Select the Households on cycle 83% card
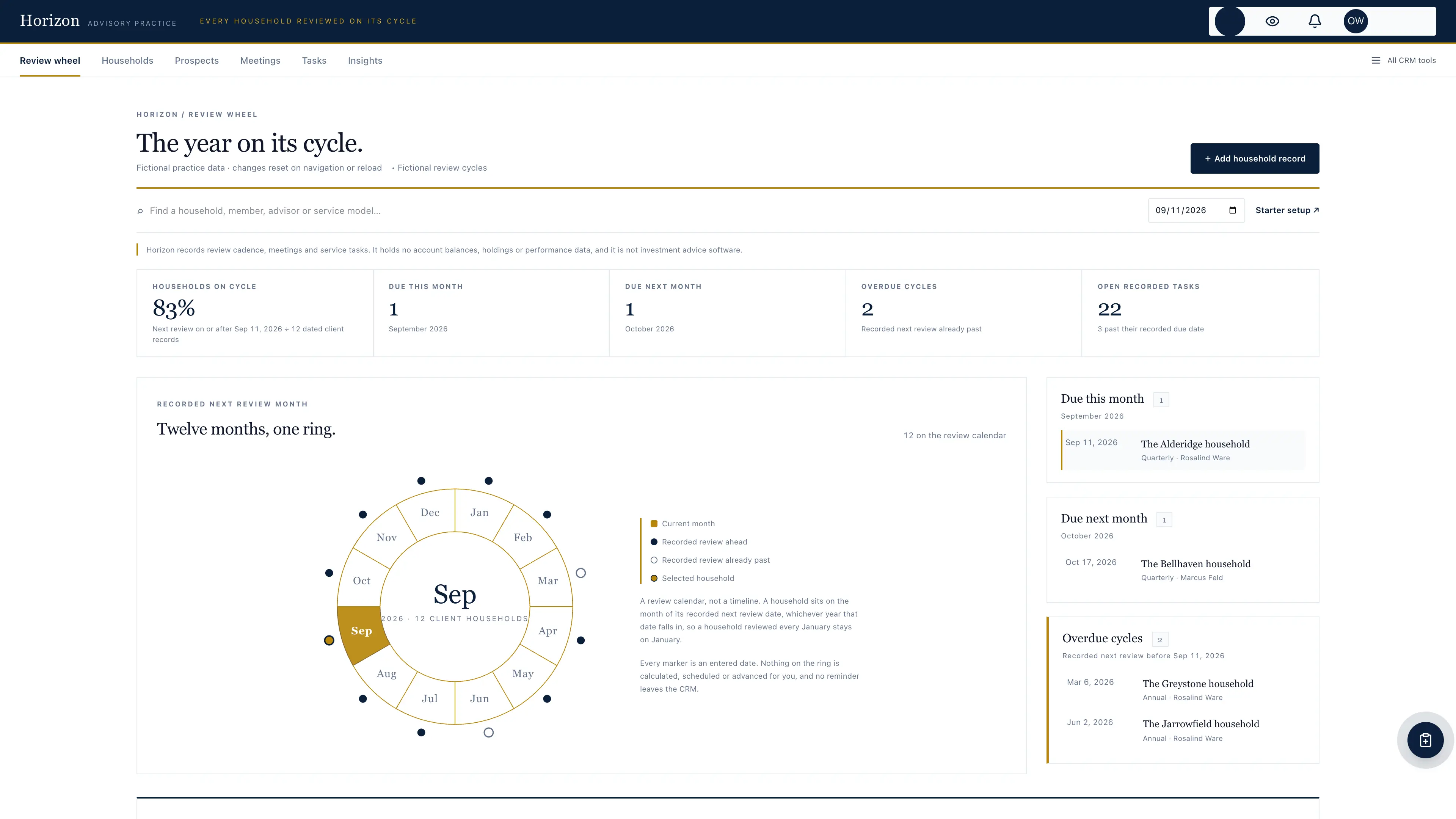This screenshot has height=819, width=1456. click(x=255, y=313)
